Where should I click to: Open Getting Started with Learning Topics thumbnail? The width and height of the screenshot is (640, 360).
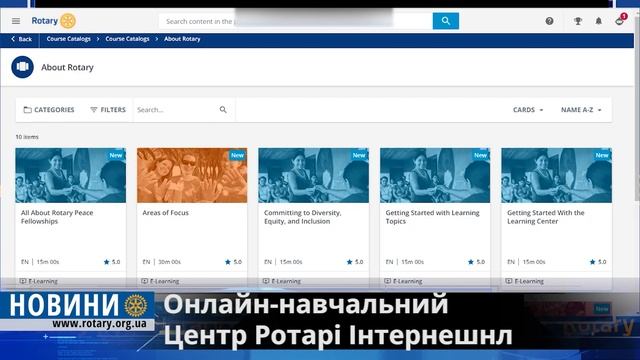click(x=435, y=176)
